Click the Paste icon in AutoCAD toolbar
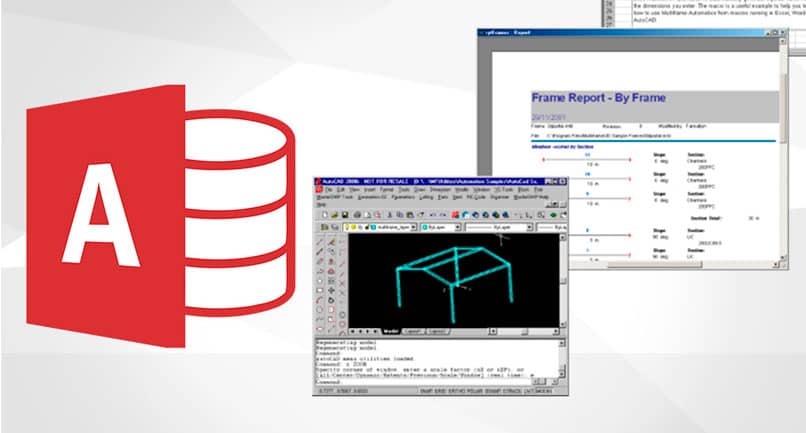 point(410,215)
